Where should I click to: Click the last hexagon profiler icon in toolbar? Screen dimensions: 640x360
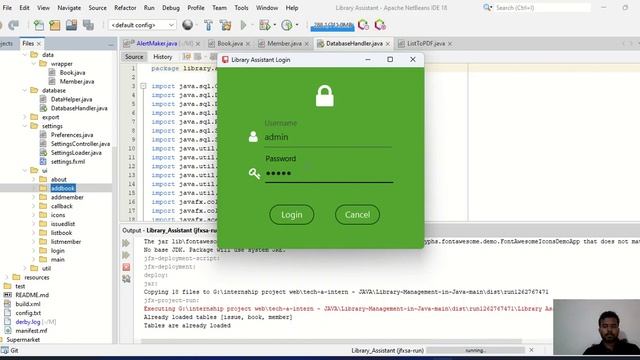click(x=380, y=25)
